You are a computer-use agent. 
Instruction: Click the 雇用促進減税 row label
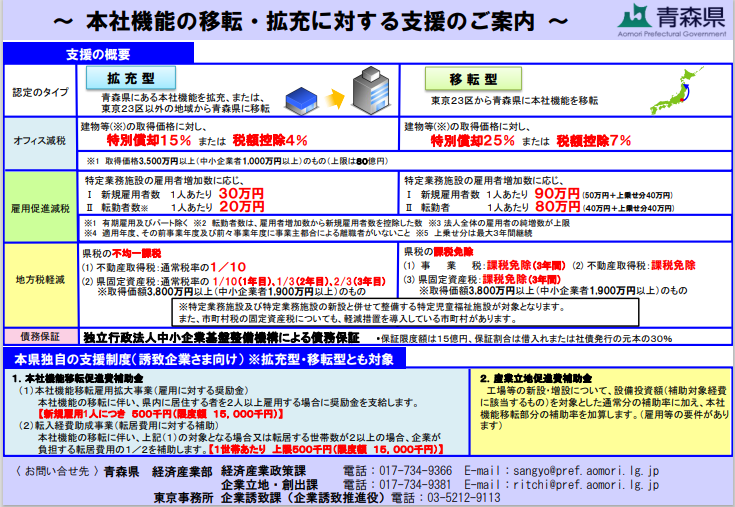(40, 208)
